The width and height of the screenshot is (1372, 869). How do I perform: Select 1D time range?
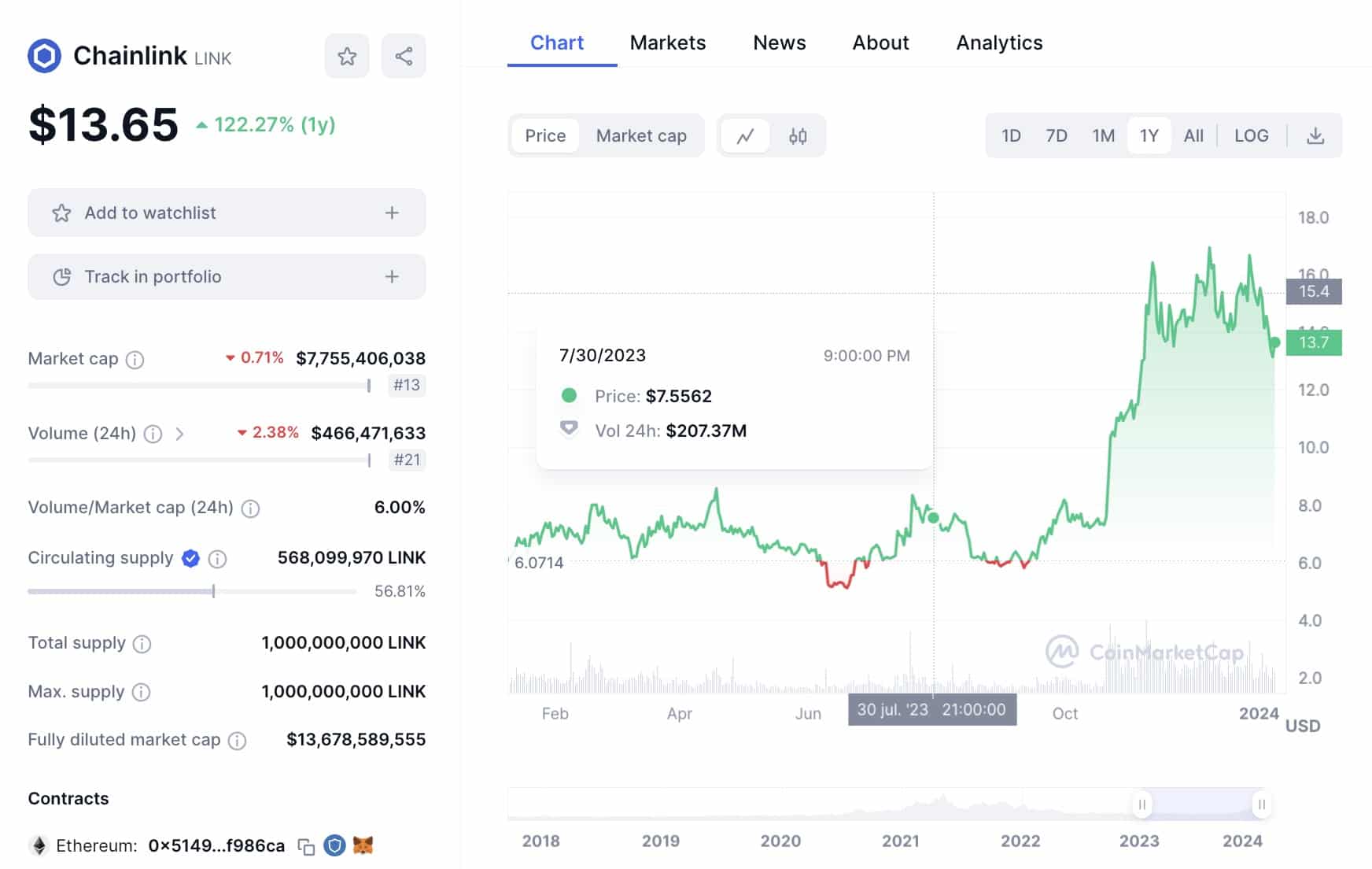[1011, 136]
